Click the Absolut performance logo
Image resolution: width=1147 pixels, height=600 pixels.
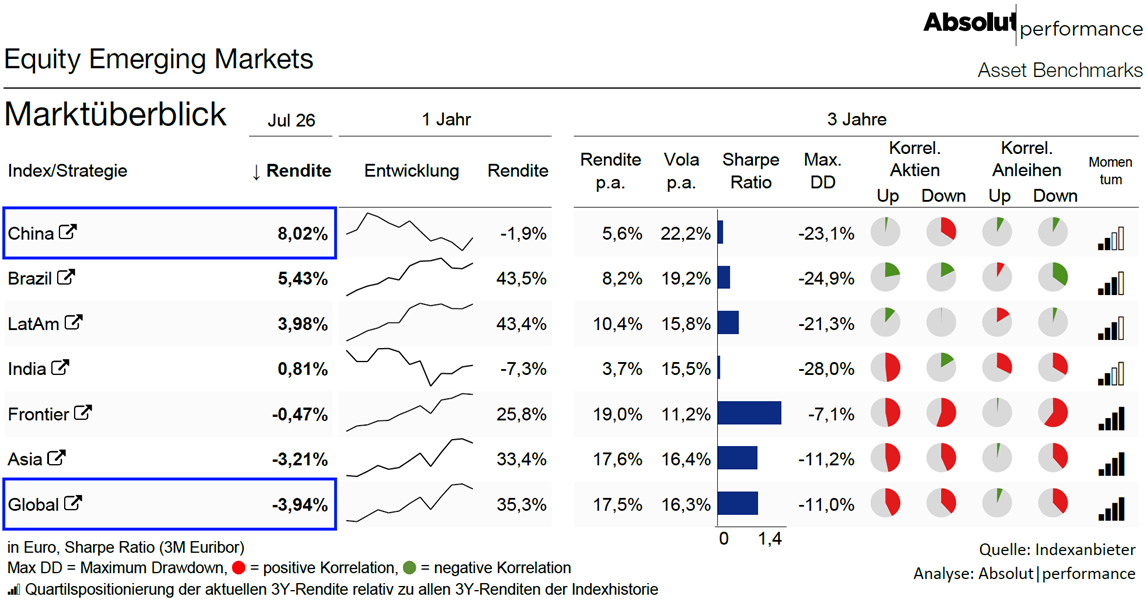[1032, 24]
